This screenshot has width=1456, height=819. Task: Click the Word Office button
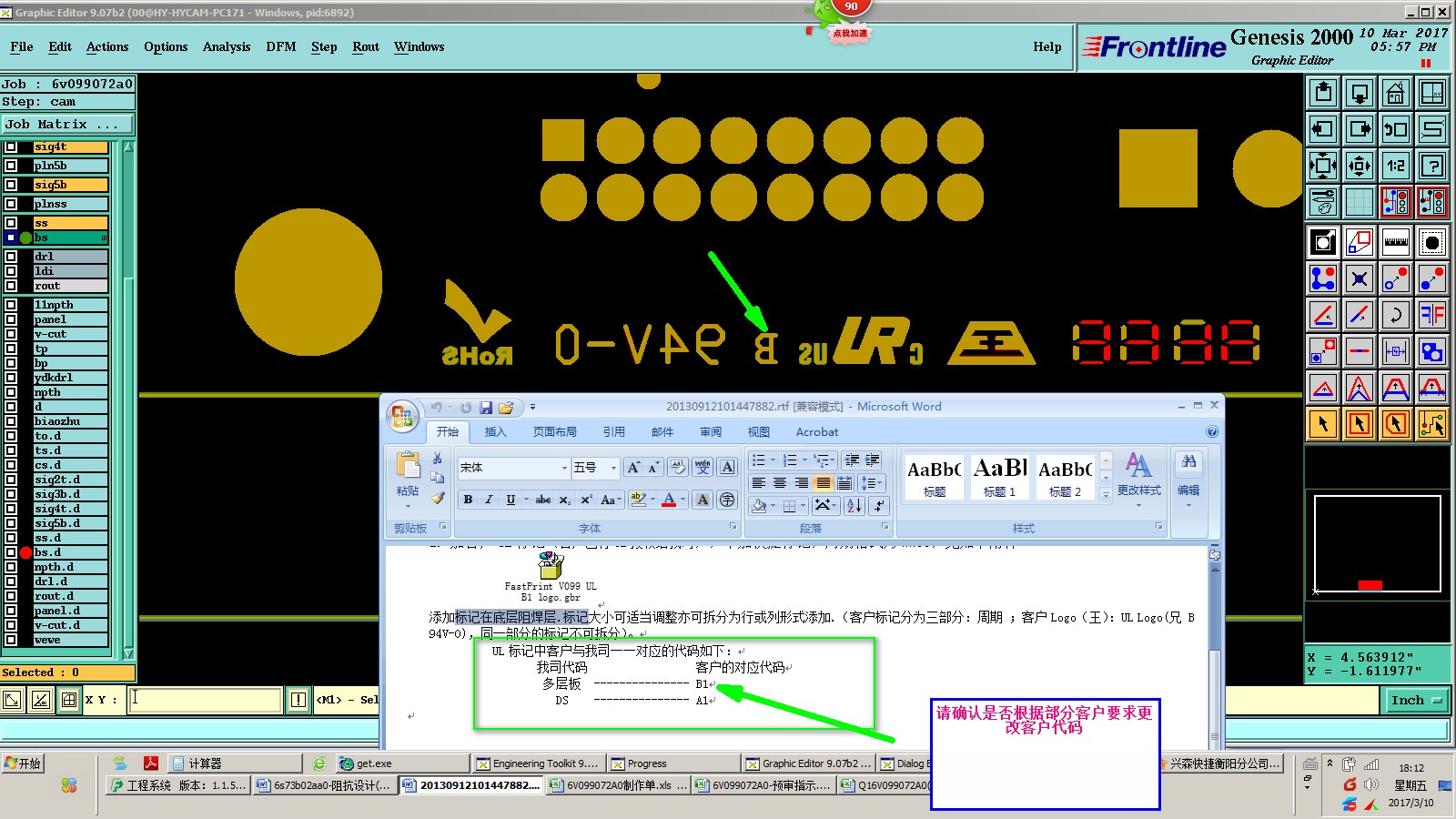pyautogui.click(x=401, y=417)
